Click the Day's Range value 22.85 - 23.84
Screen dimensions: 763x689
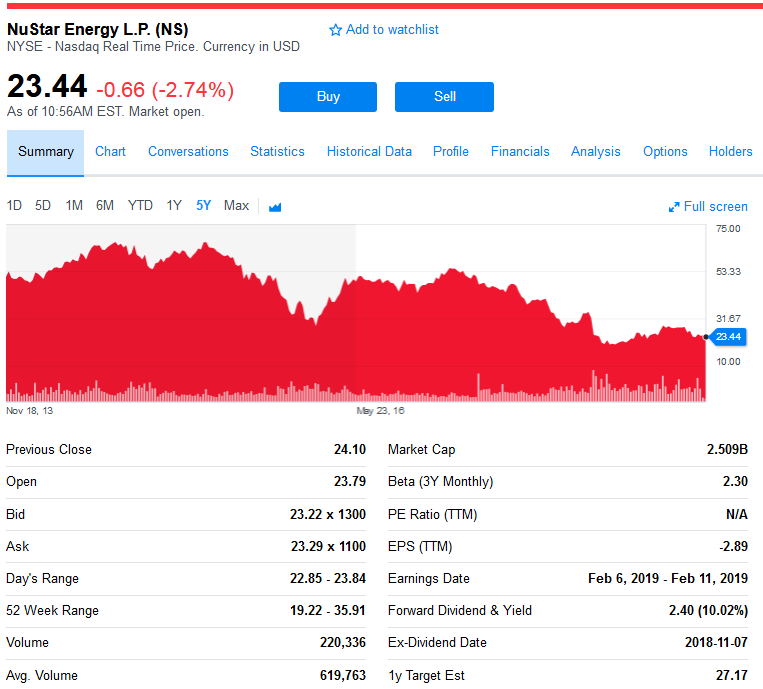(x=328, y=579)
